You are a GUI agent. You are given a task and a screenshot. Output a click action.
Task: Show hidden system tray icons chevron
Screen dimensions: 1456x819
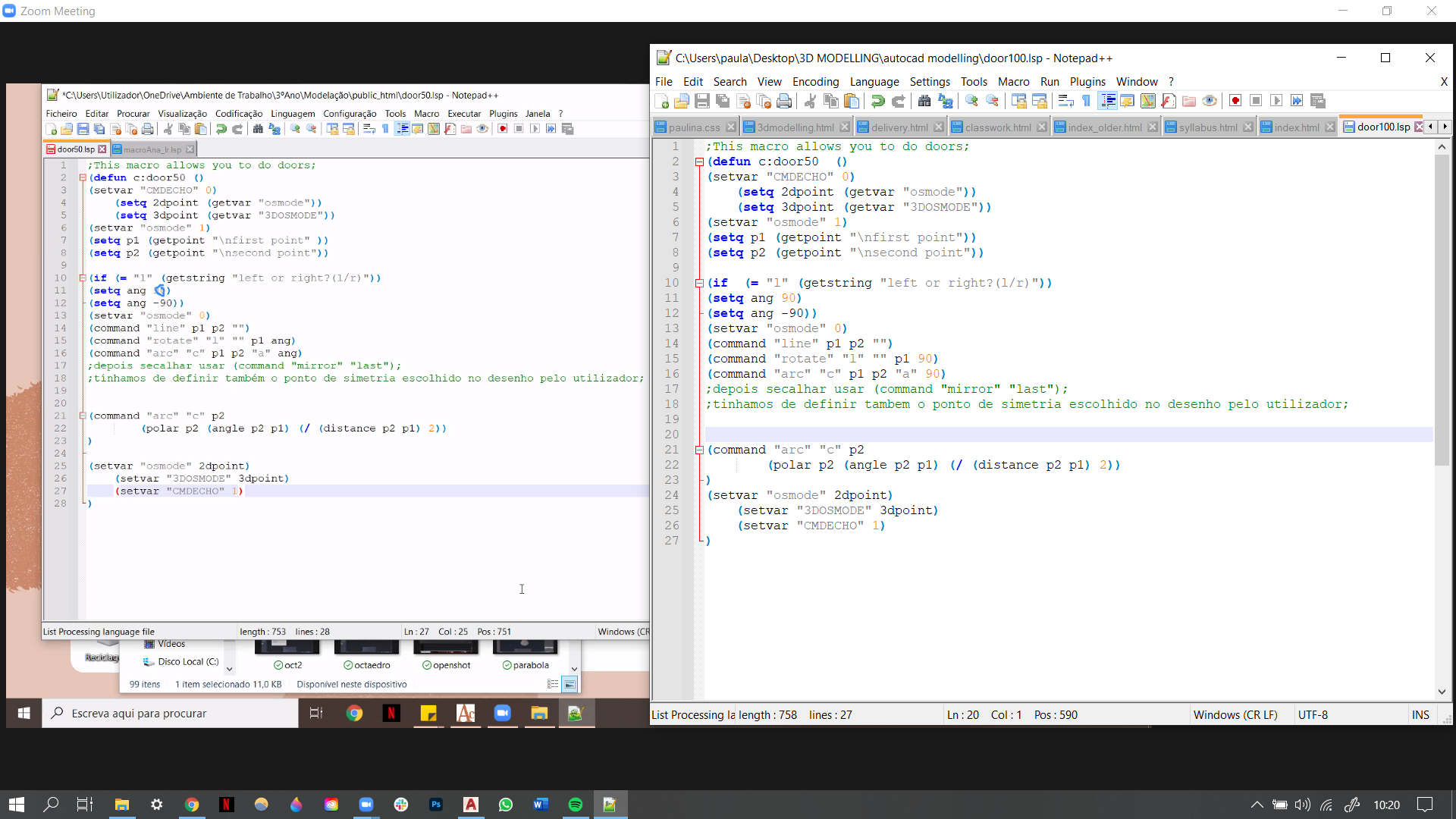pos(1257,805)
